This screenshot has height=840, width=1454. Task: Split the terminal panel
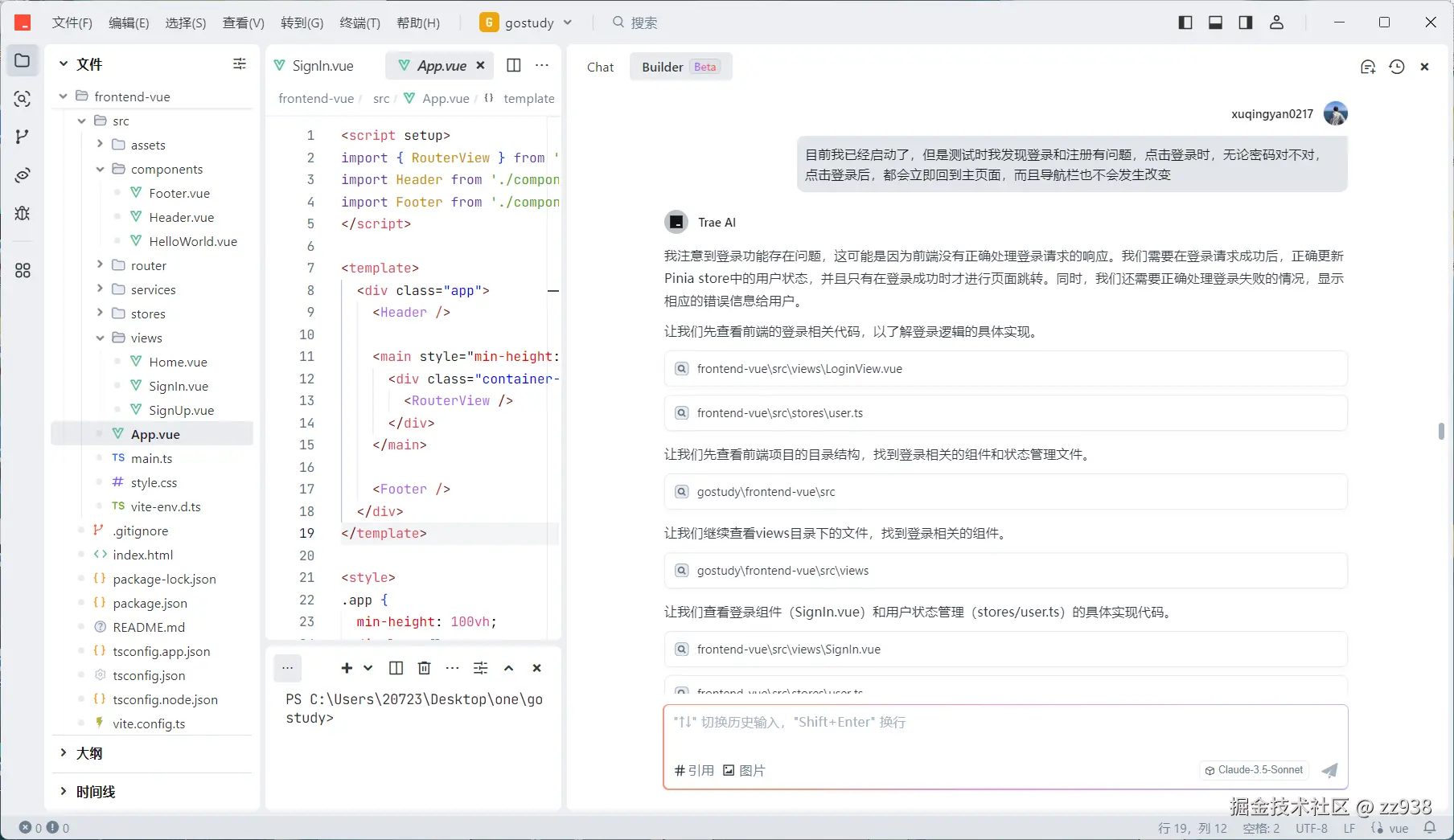[x=395, y=668]
